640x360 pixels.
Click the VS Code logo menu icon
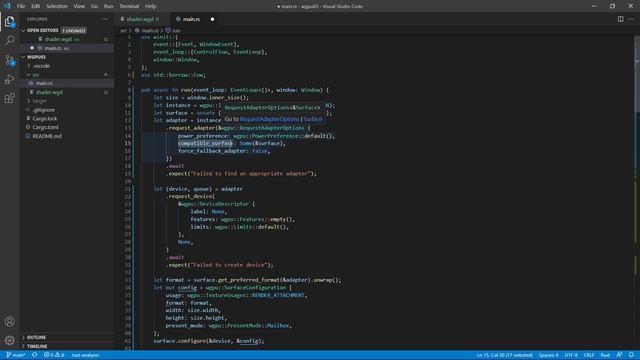[7, 6]
